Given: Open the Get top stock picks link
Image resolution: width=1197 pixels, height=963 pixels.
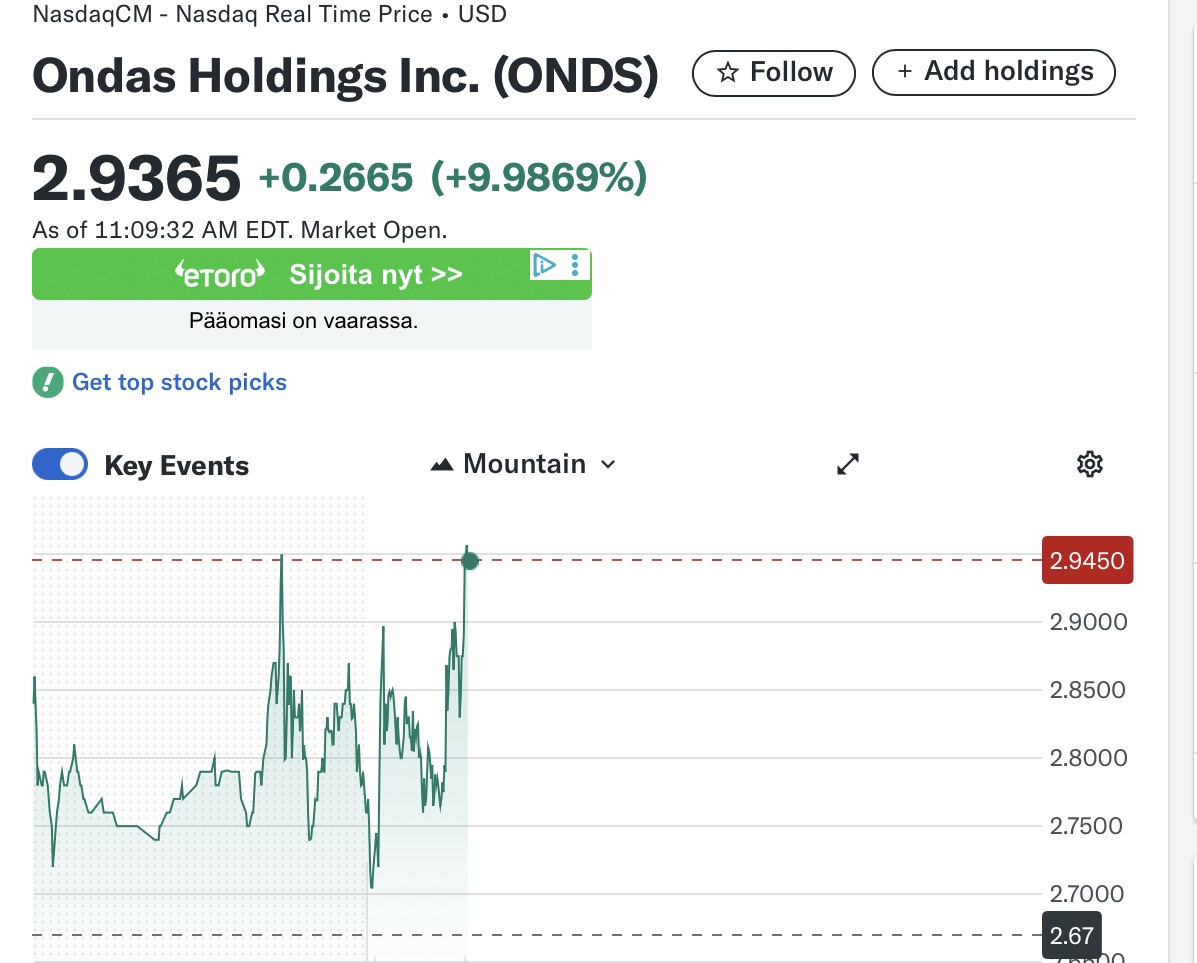Looking at the screenshot, I should 179,382.
